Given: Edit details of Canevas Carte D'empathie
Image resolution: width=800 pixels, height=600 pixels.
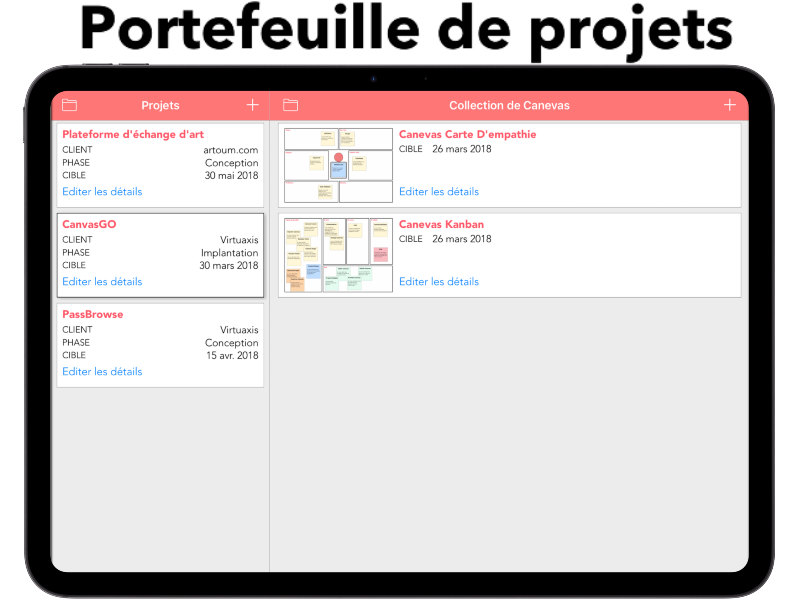Looking at the screenshot, I should [439, 192].
